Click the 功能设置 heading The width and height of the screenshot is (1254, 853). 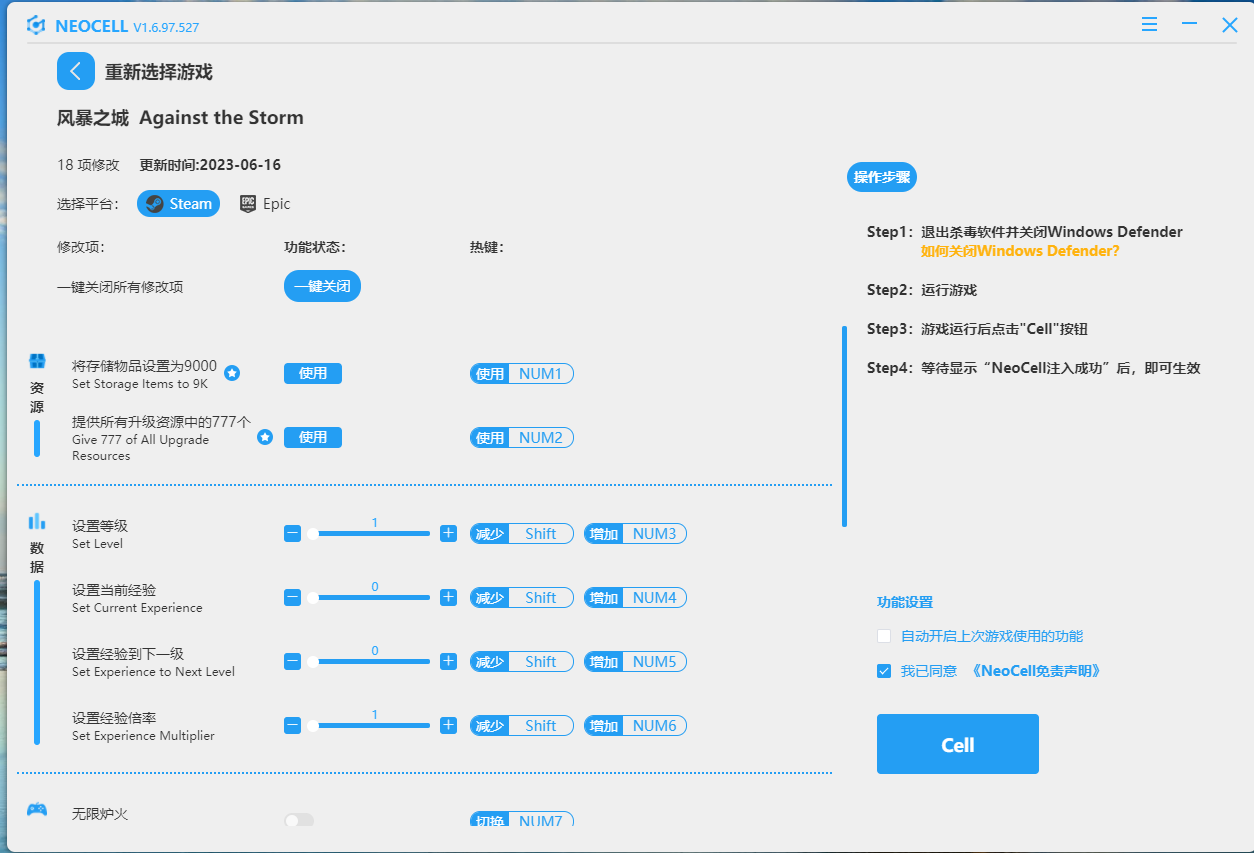click(x=905, y=602)
